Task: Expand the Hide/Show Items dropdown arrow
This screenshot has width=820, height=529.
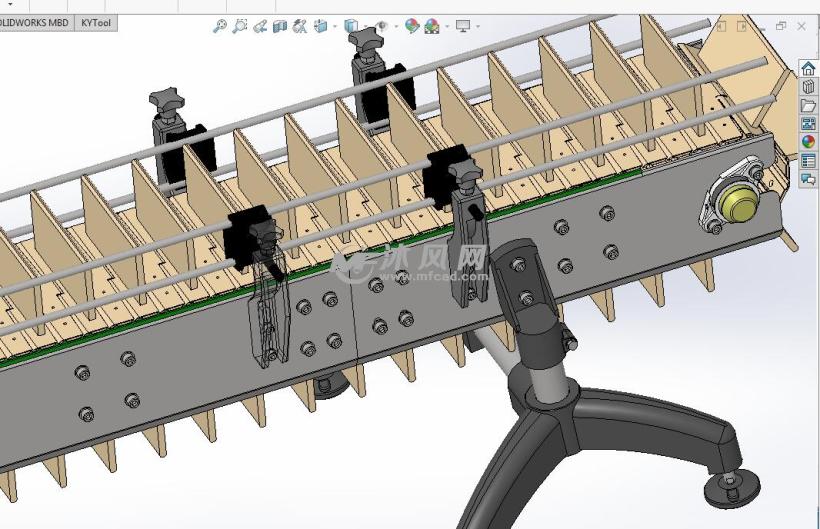Action: click(396, 27)
